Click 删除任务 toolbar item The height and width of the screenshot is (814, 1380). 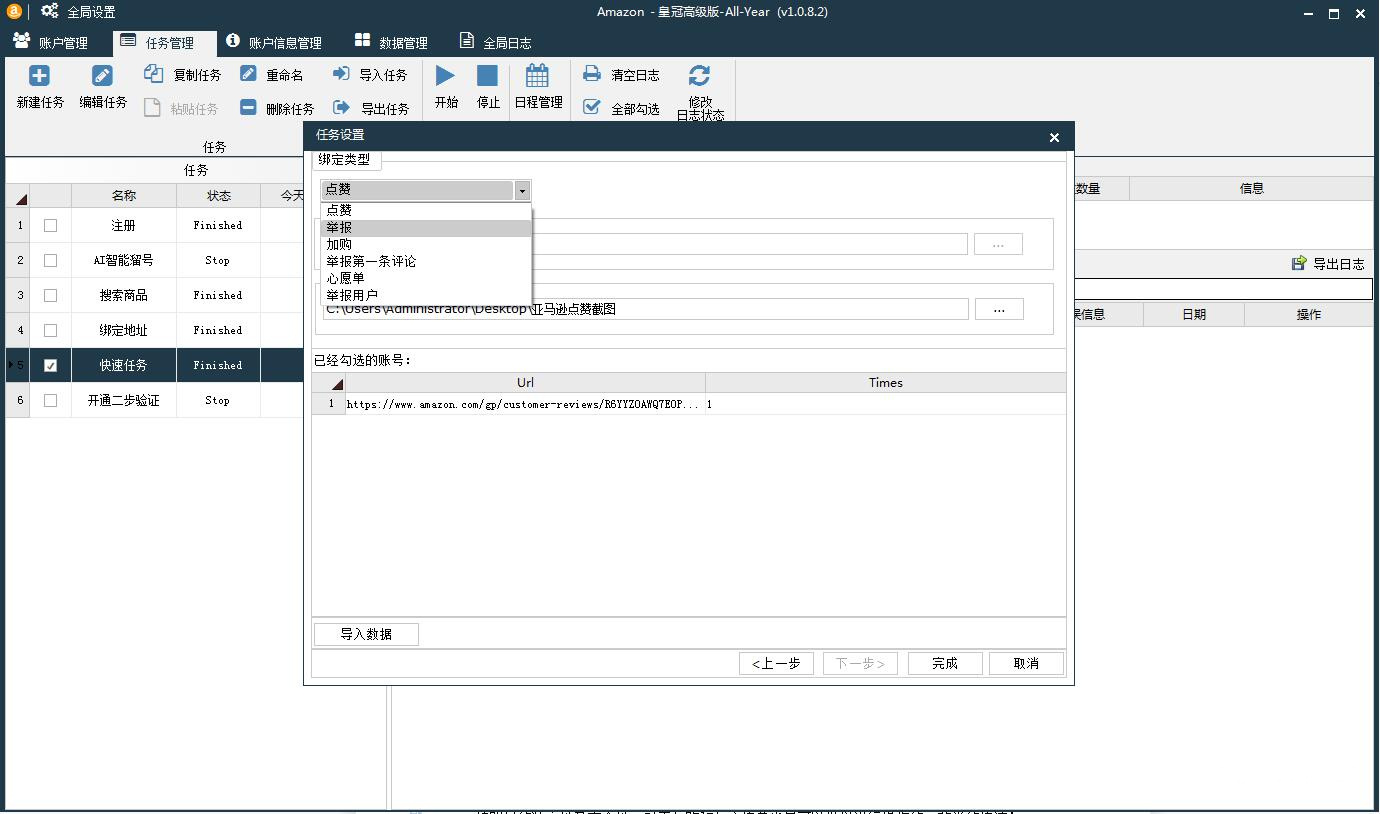point(277,108)
